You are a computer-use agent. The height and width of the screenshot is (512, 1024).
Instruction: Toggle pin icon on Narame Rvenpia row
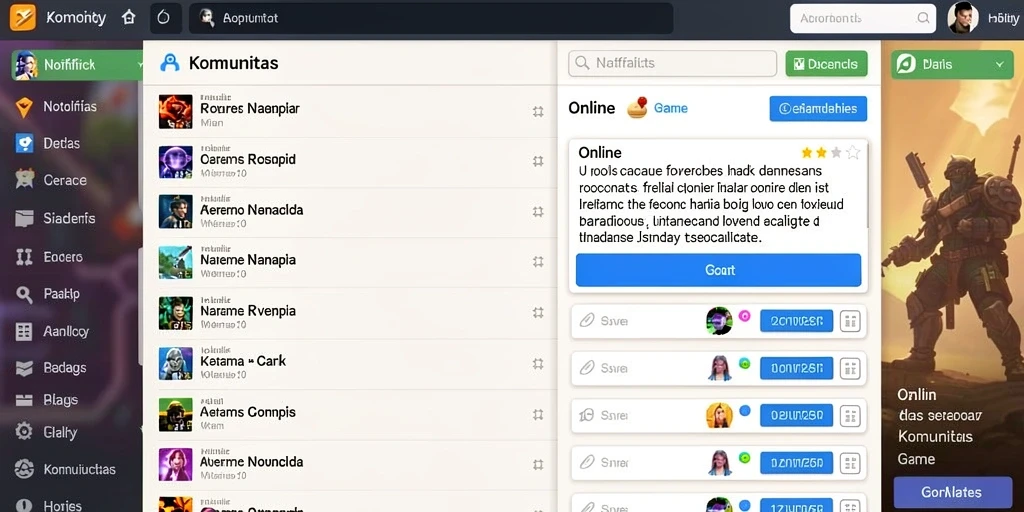pos(538,313)
